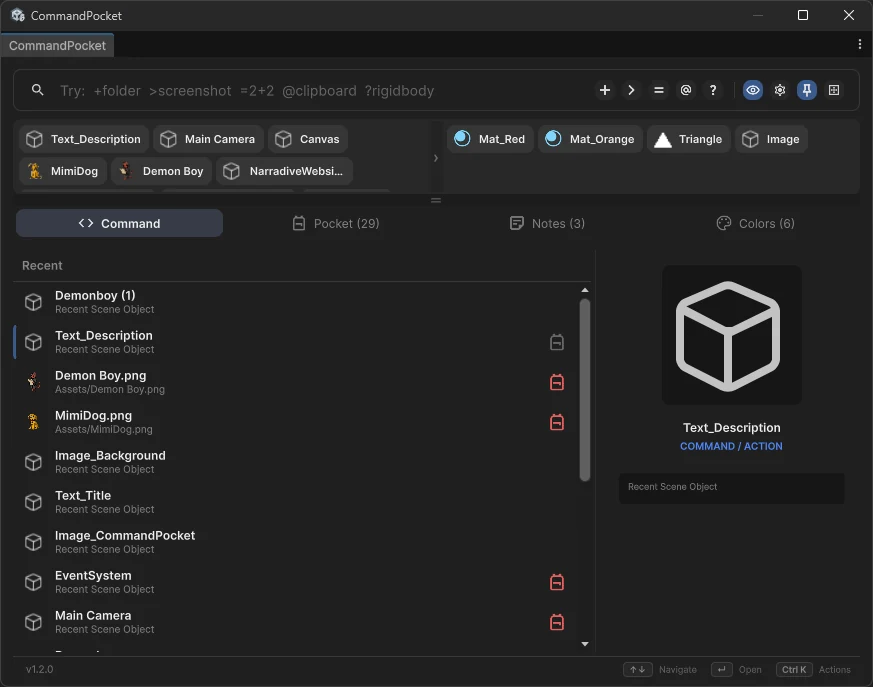The height and width of the screenshot is (687, 873).
Task: Click the MimiDog.png sprite thumbnail icon
Action: pyautogui.click(x=33, y=422)
